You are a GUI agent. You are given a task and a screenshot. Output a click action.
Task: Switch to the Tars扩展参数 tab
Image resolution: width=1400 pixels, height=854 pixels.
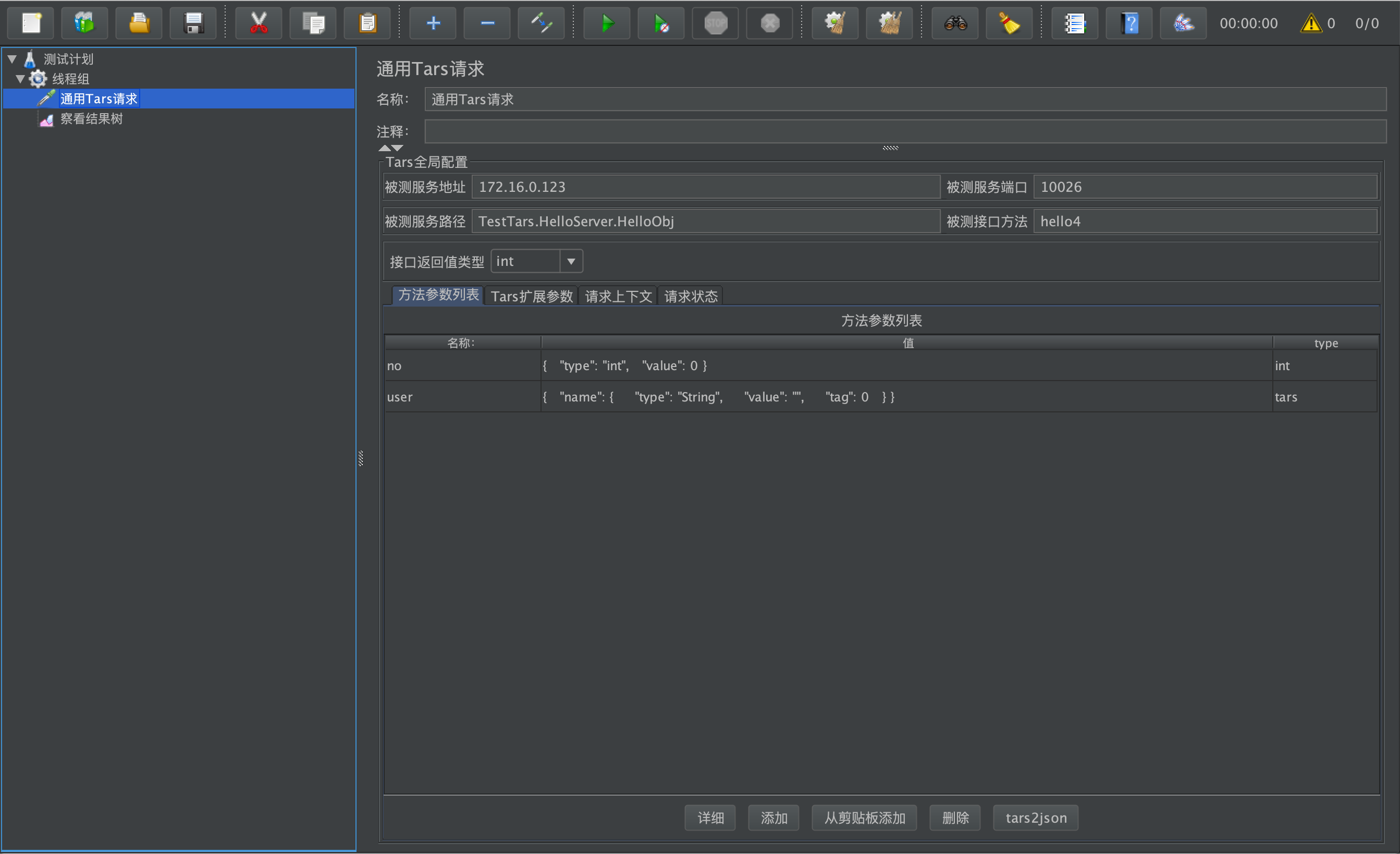click(x=531, y=296)
